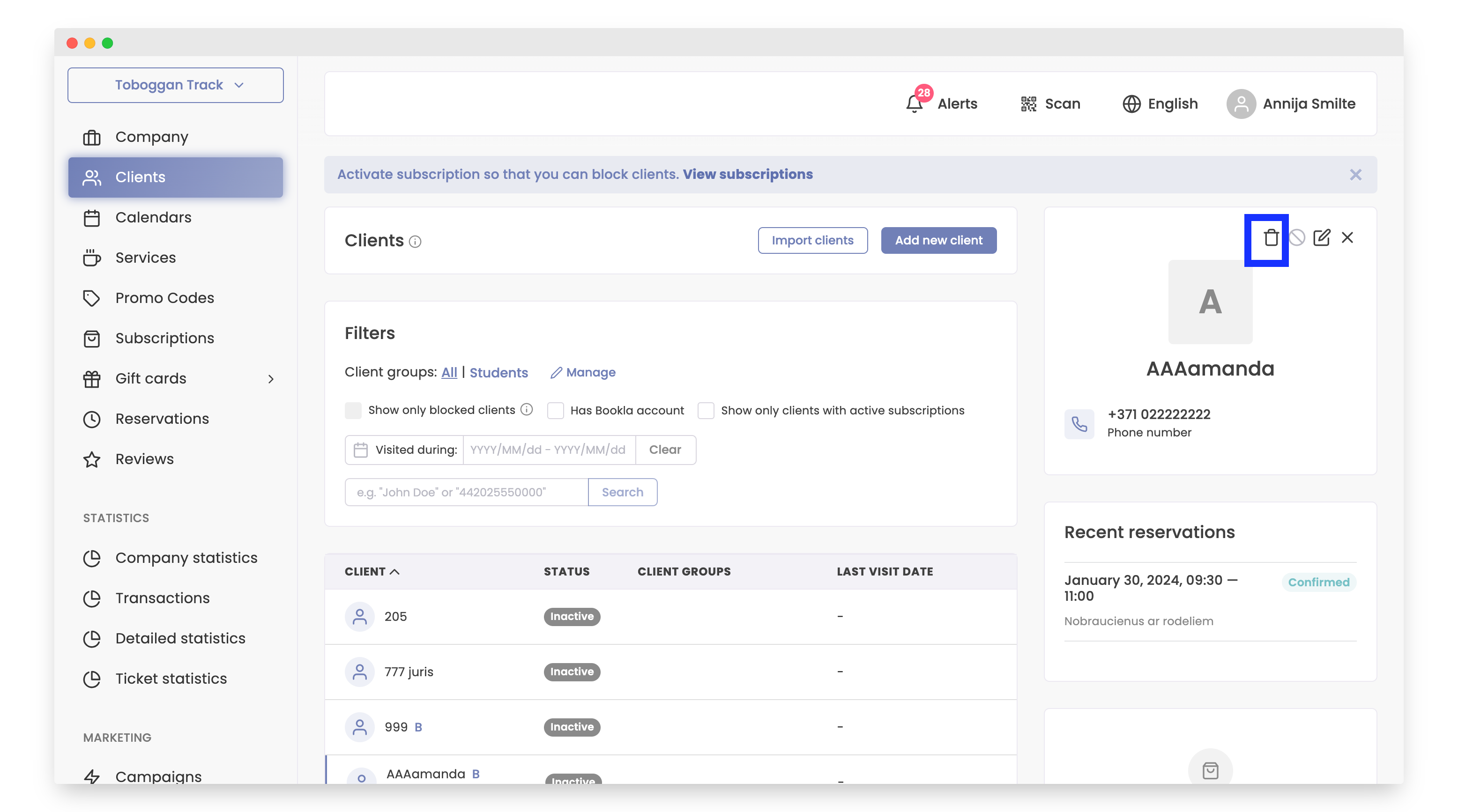Open Reservations in the sidebar
The width and height of the screenshot is (1458, 812).
[162, 419]
